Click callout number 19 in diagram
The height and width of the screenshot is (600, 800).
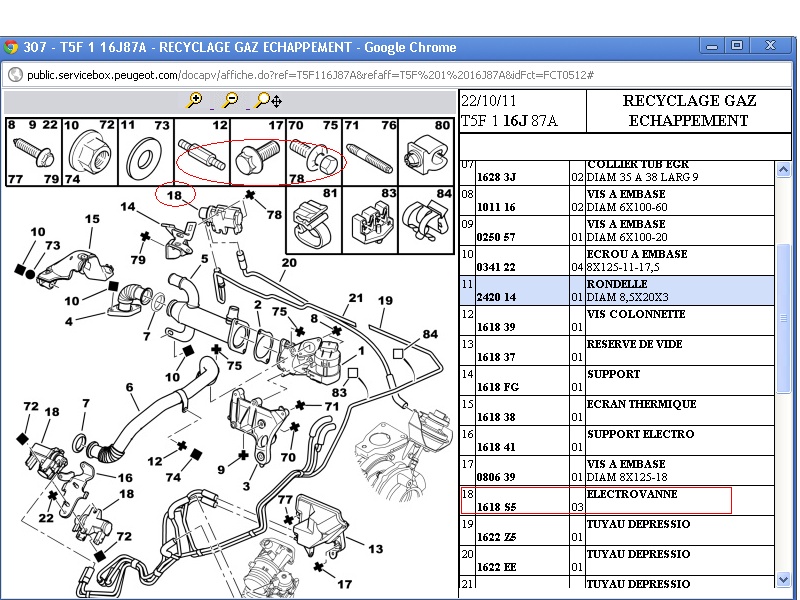[385, 301]
